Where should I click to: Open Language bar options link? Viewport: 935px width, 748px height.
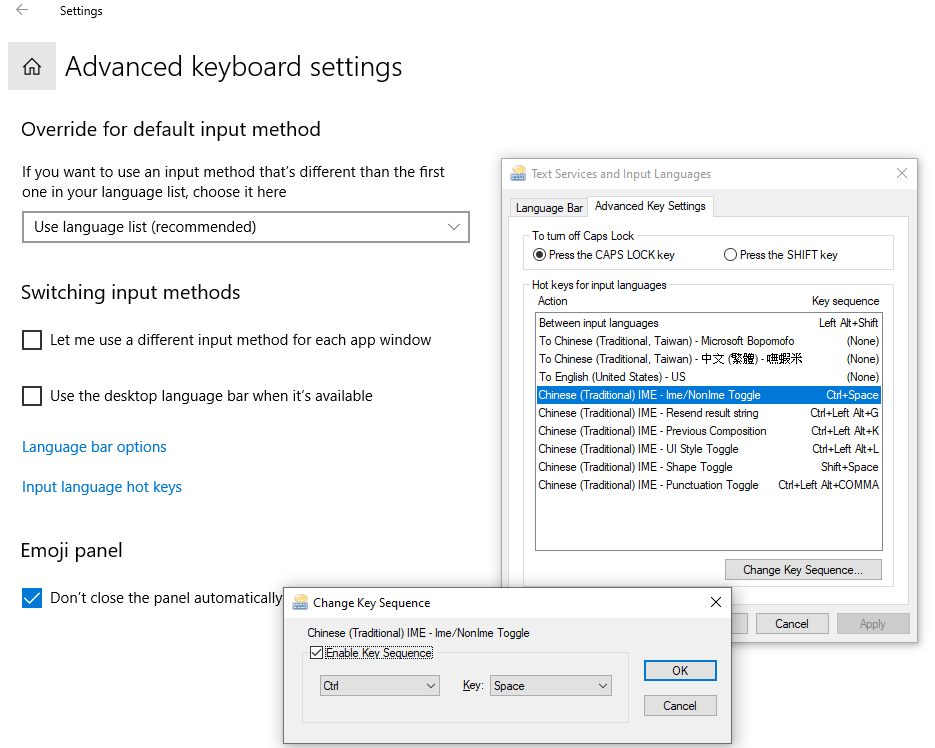pos(94,447)
